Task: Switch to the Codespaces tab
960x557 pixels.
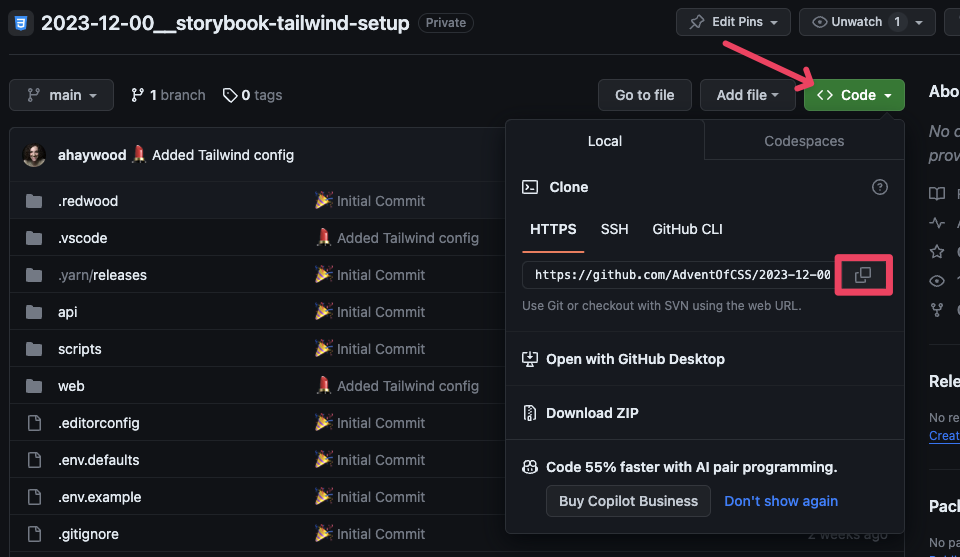Action: click(x=804, y=141)
